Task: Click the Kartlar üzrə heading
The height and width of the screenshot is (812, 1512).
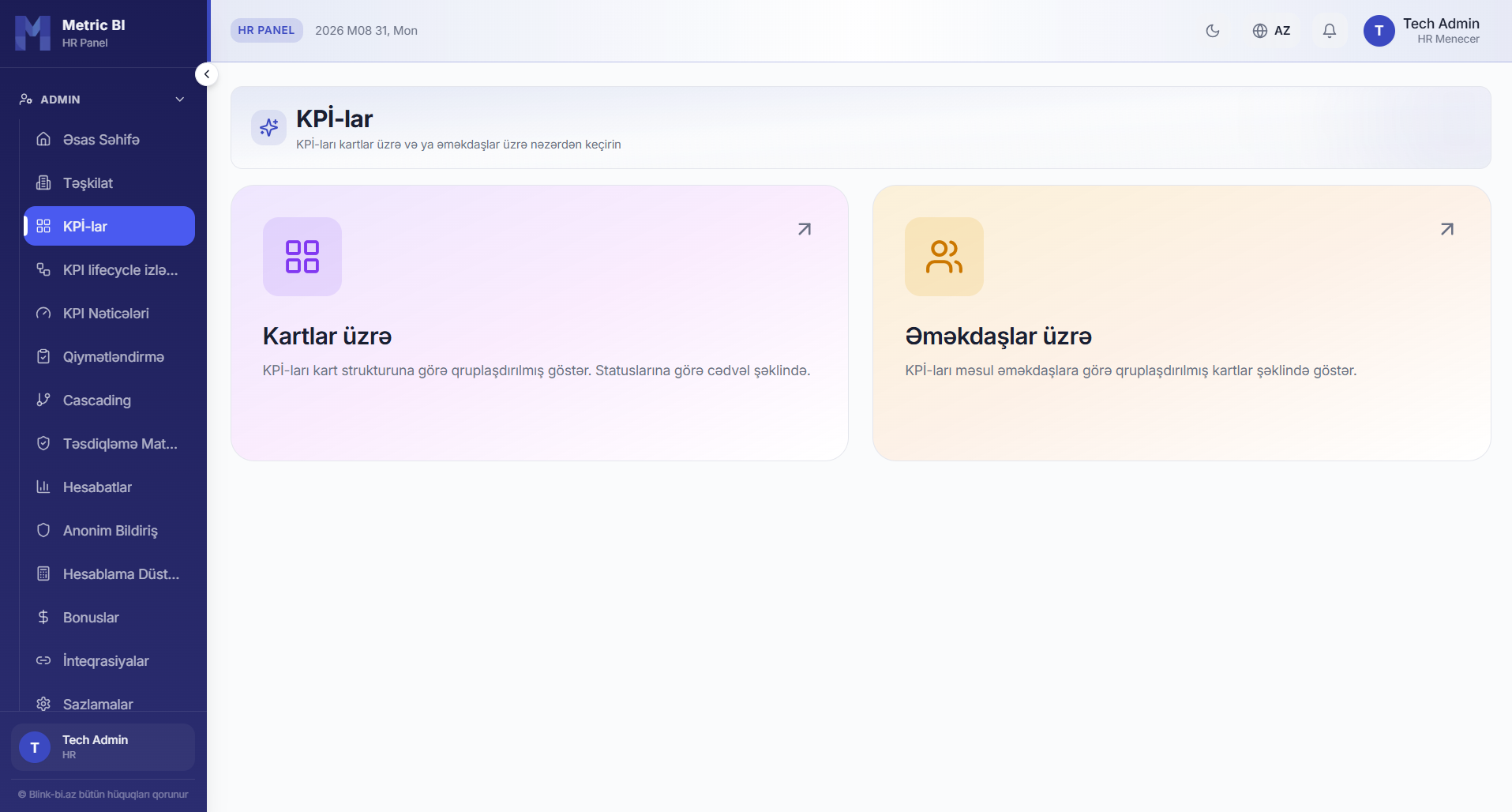Action: click(327, 336)
